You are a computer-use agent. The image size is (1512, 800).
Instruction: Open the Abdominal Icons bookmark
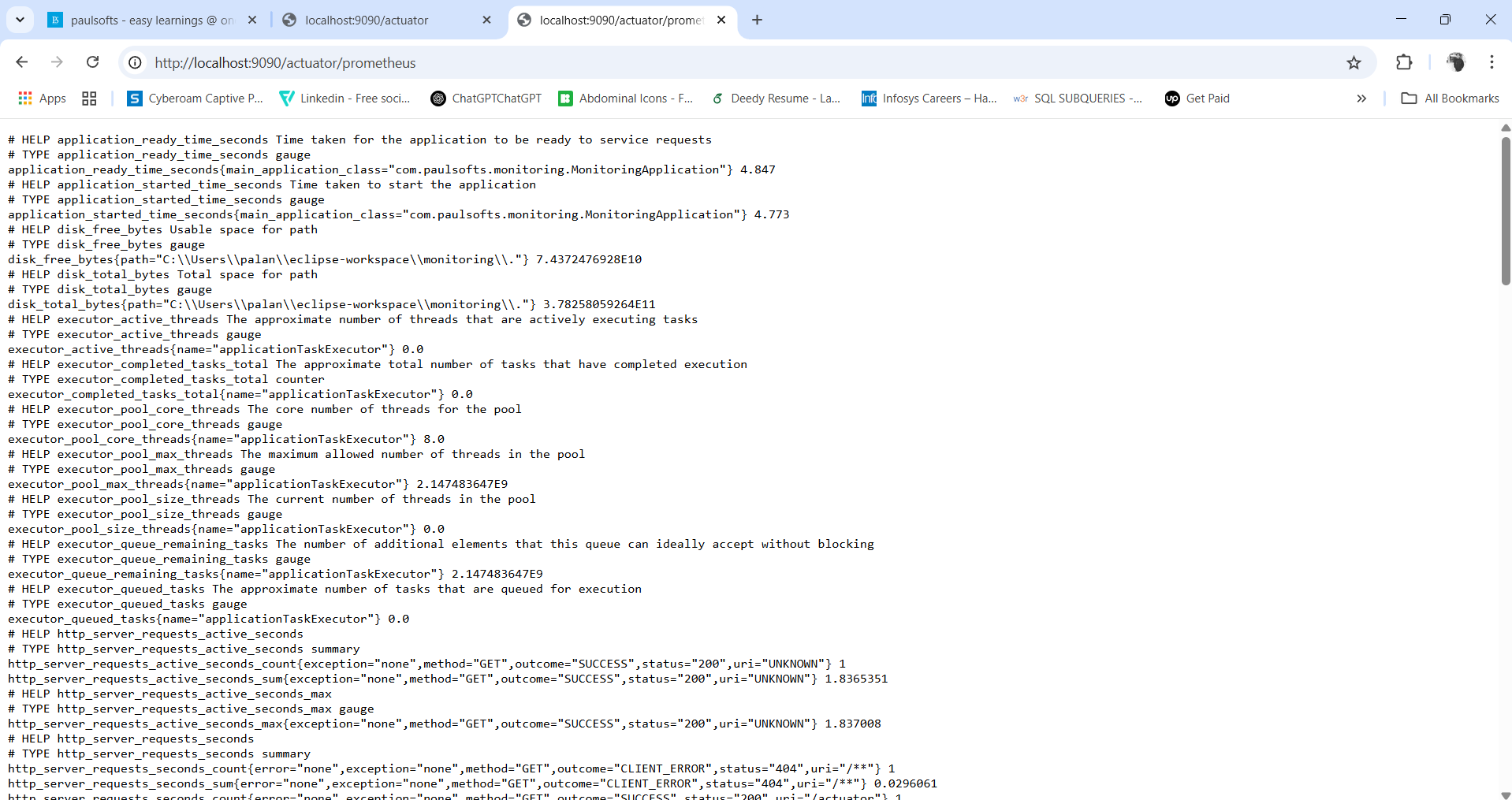[626, 99]
